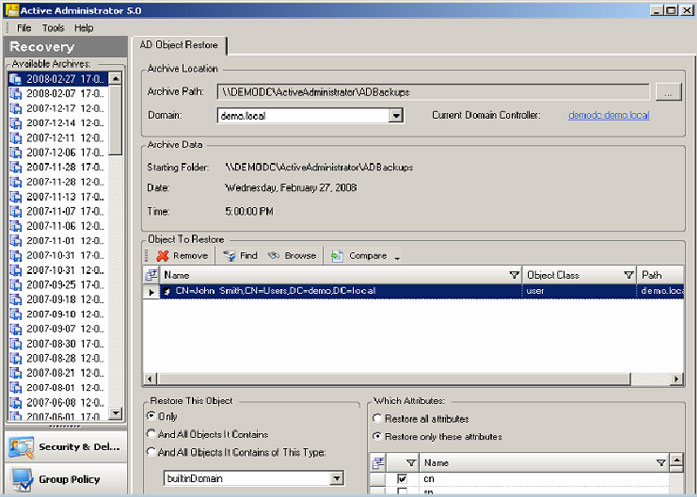This screenshot has width=697, height=497.
Task: Click the row indicator arrow for John Smith
Action: coord(151,292)
